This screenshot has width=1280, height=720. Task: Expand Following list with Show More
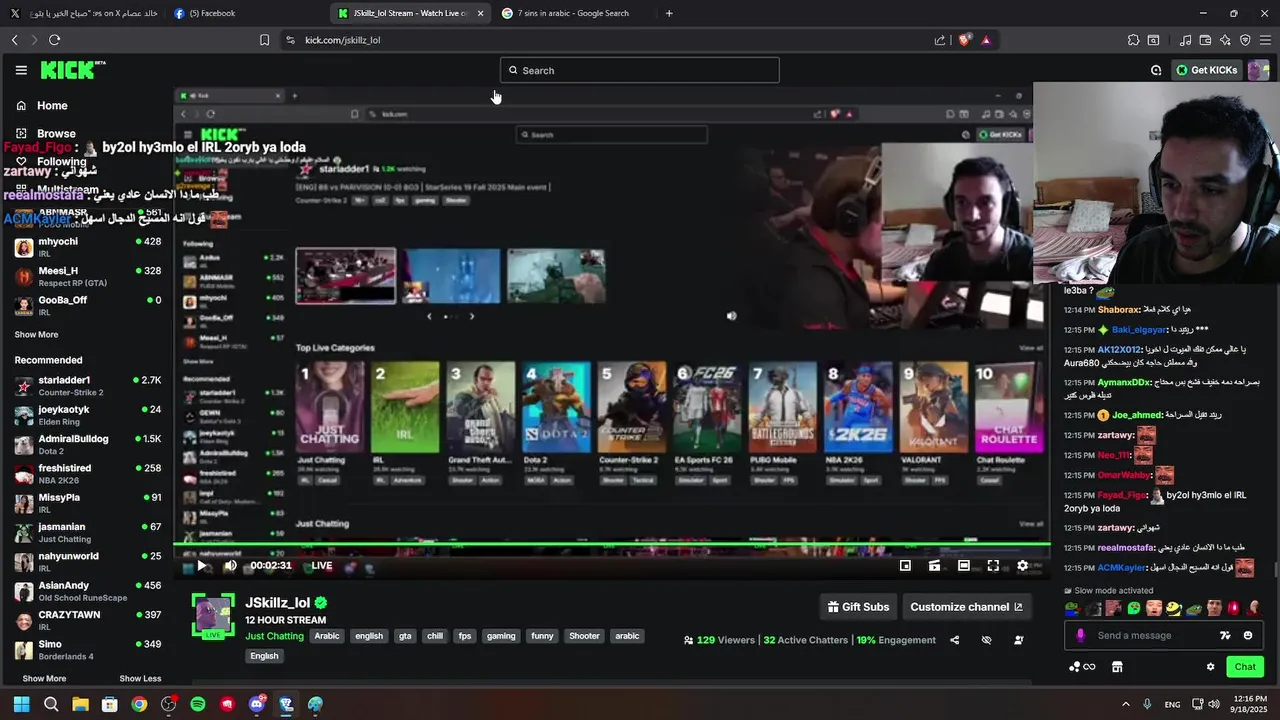click(36, 335)
